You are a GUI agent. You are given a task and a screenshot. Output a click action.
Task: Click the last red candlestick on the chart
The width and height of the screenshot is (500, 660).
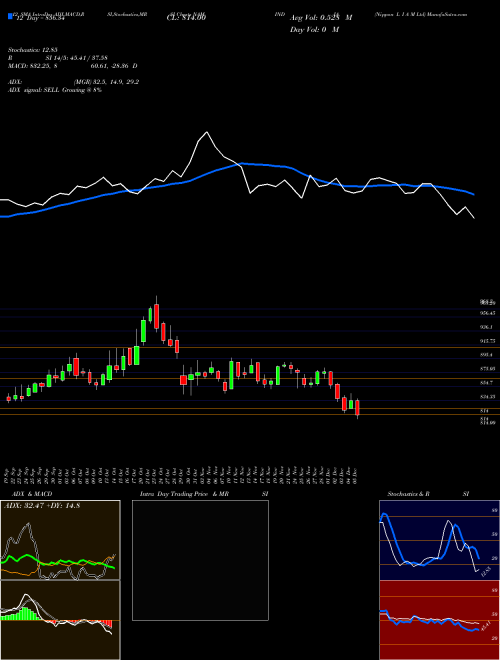click(357, 407)
